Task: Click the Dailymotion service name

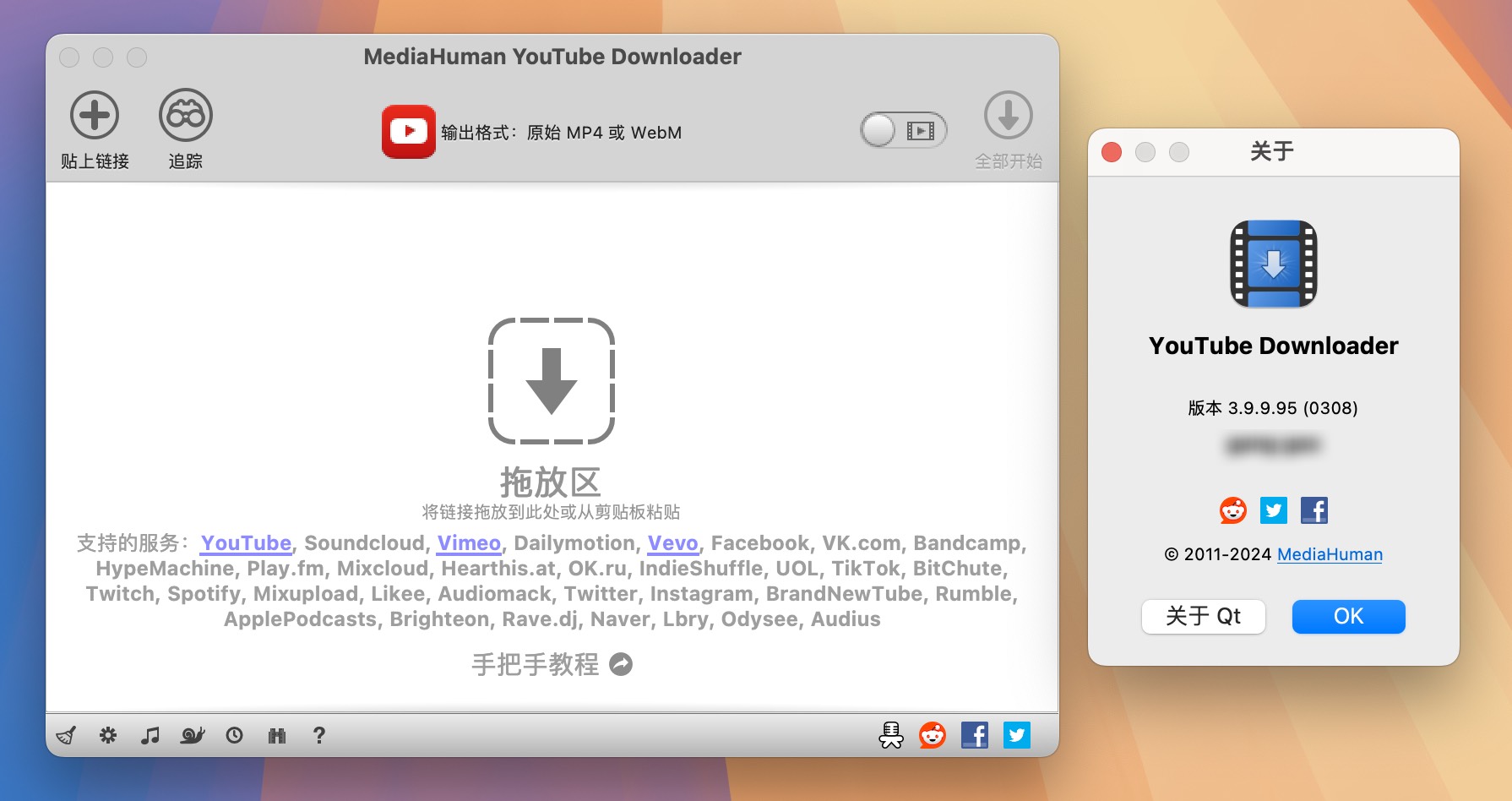Action: click(x=574, y=543)
